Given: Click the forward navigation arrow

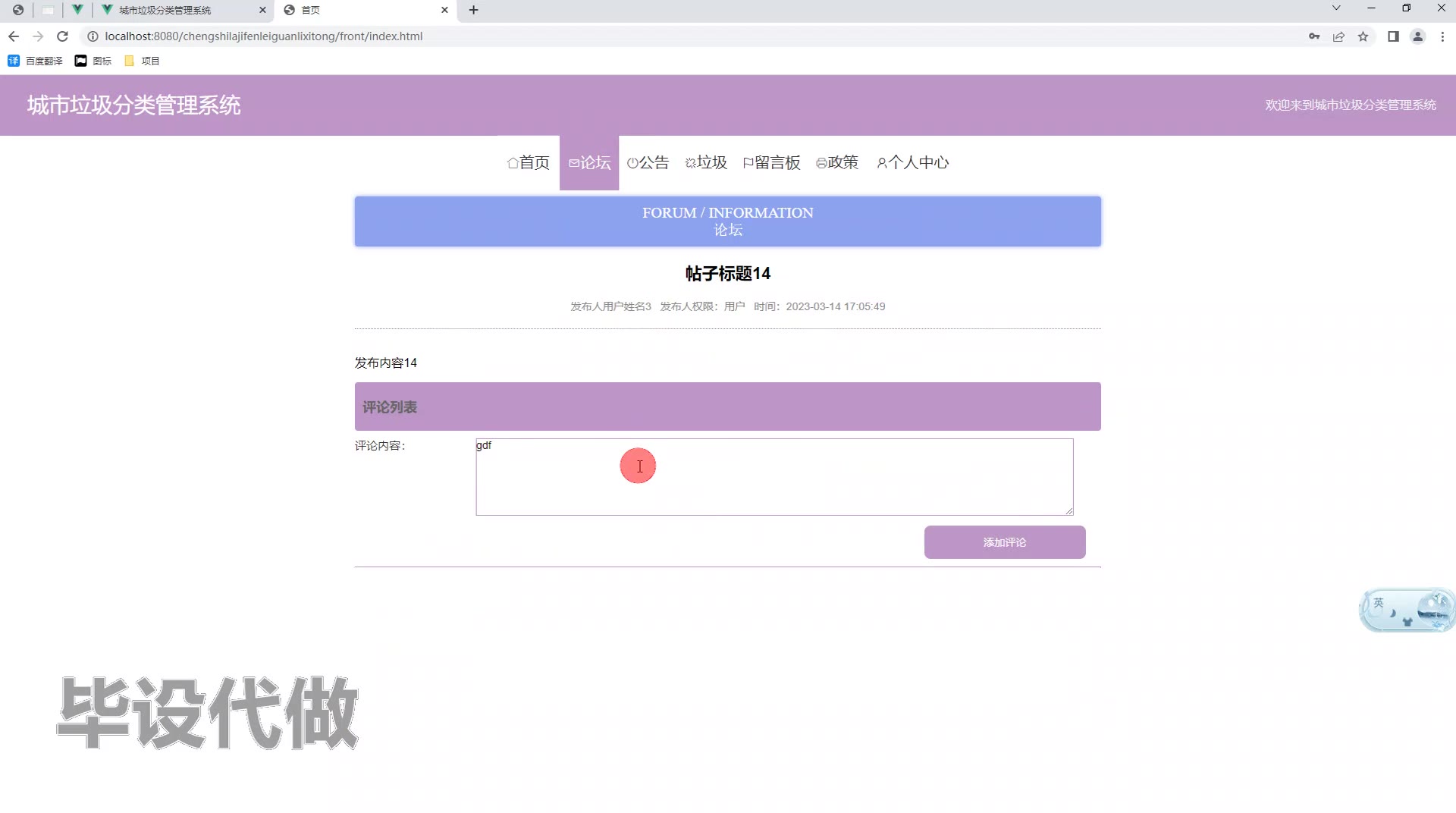Looking at the screenshot, I should click(38, 36).
